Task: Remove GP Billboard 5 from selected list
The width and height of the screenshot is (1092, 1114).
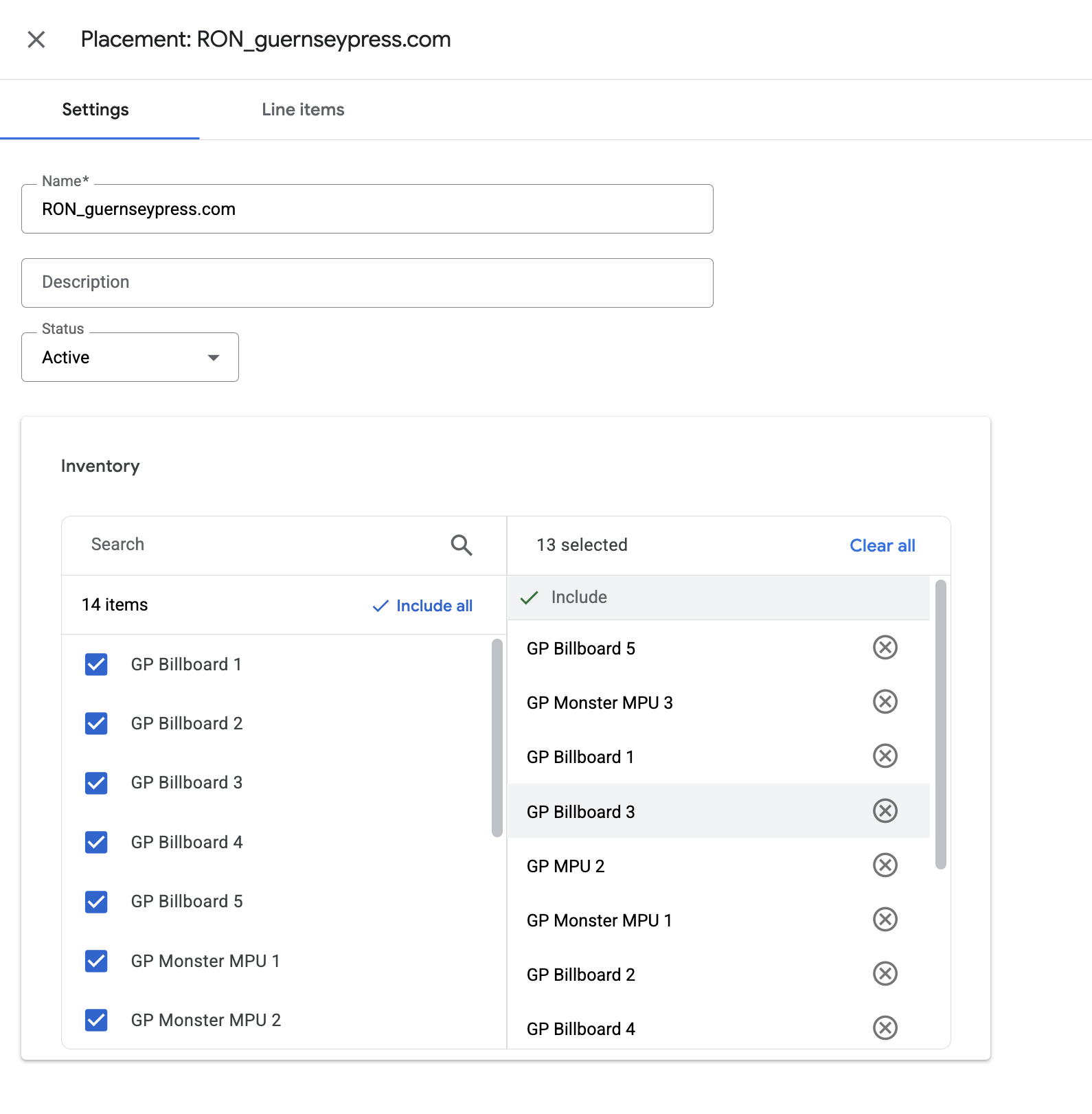Action: pos(885,647)
